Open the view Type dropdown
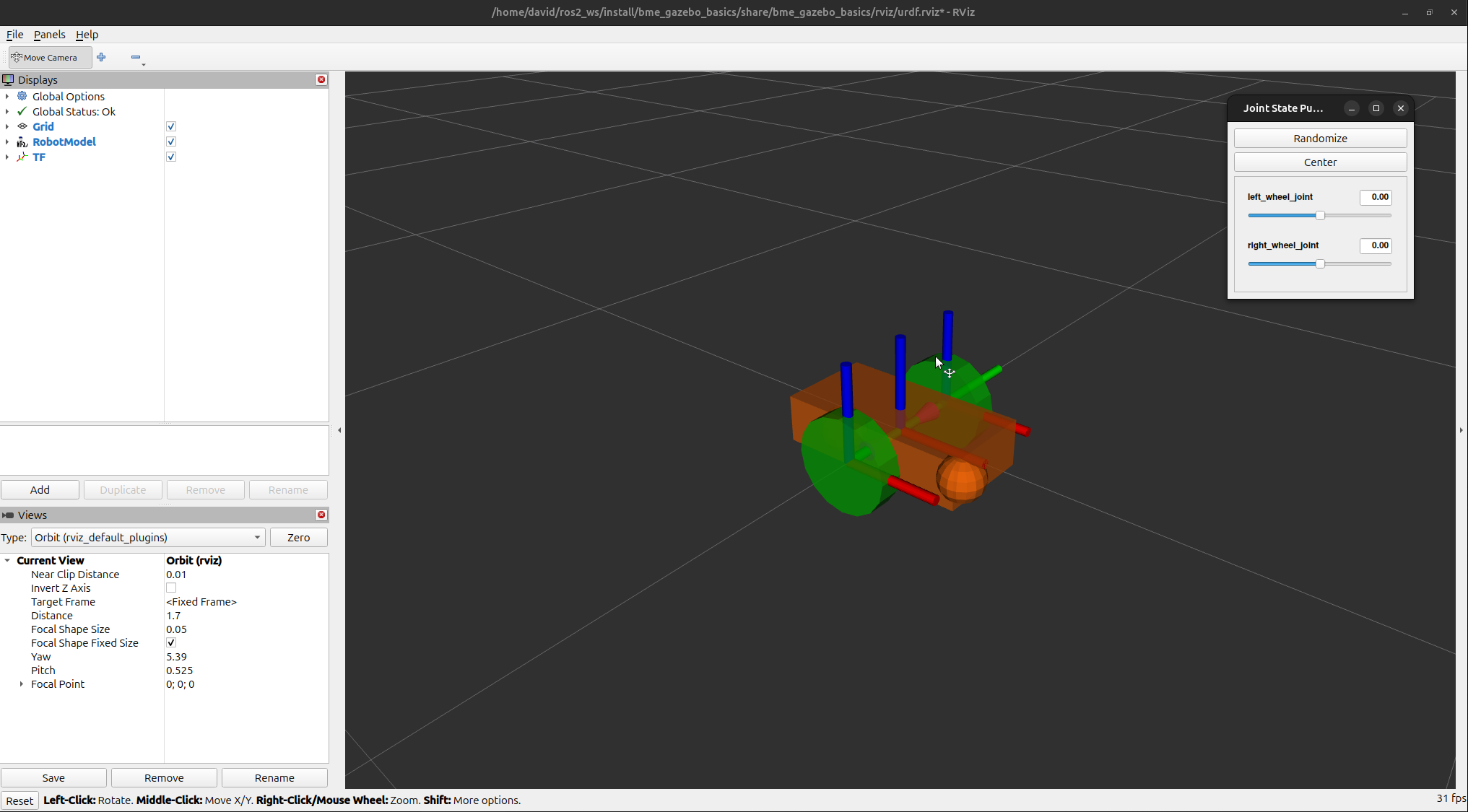The height and width of the screenshot is (812, 1468). [147, 538]
